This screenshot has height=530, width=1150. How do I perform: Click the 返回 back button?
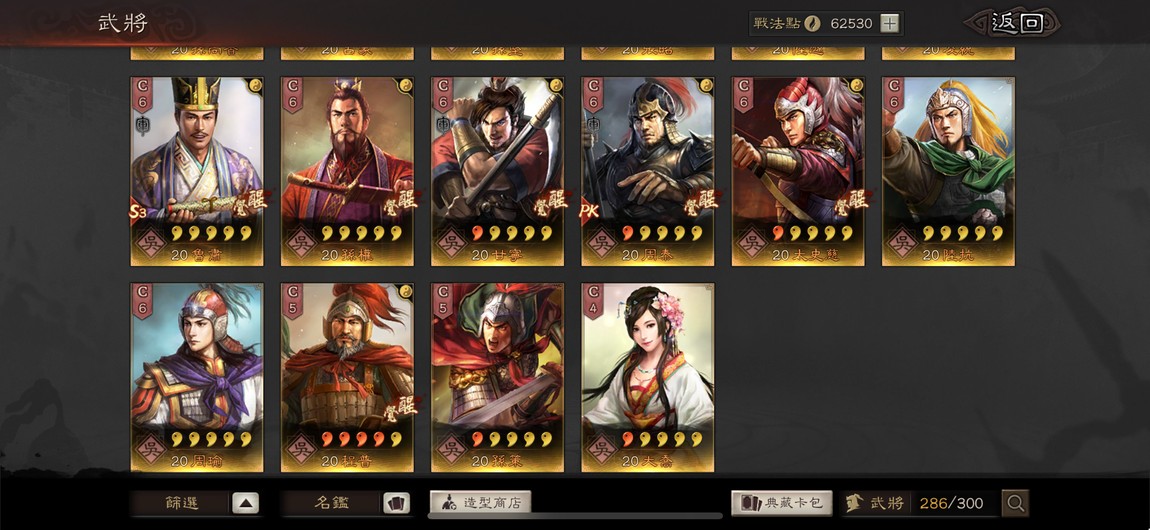[1017, 23]
